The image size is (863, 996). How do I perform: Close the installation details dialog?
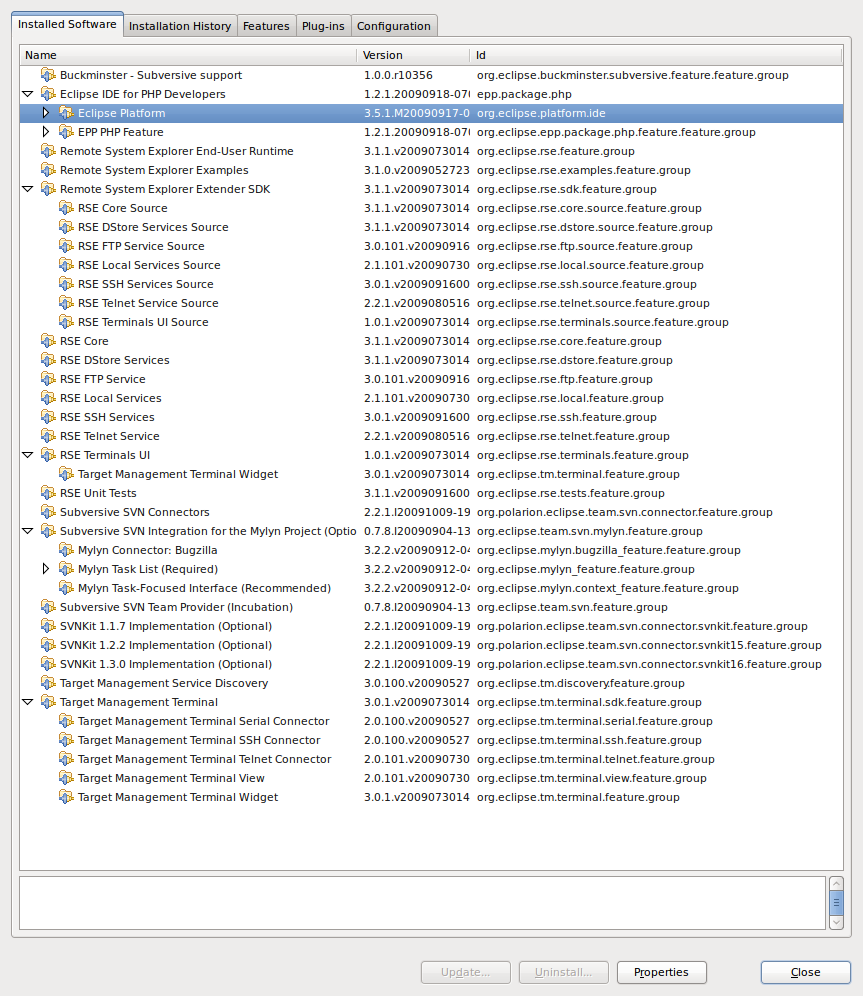805,972
